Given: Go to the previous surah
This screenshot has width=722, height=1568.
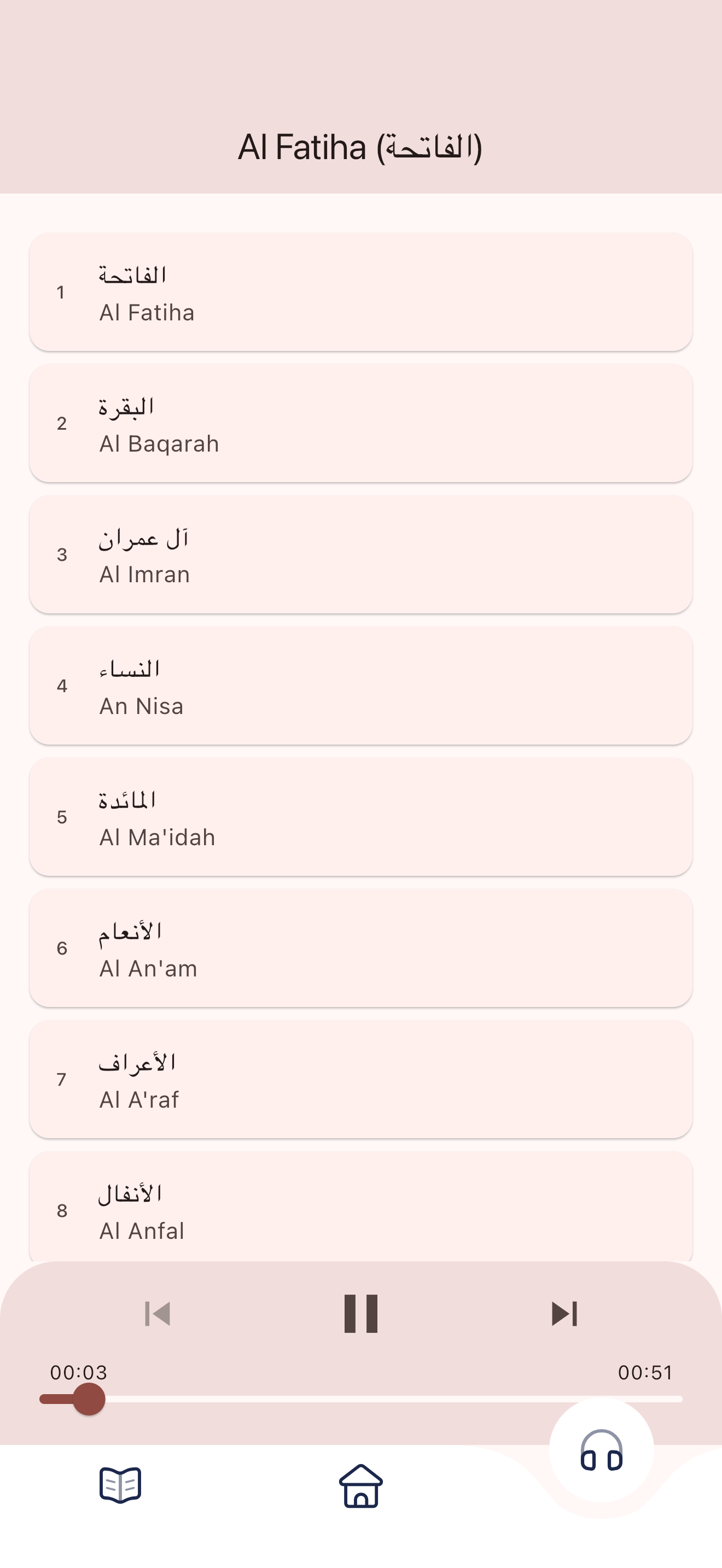Looking at the screenshot, I should tap(158, 1313).
